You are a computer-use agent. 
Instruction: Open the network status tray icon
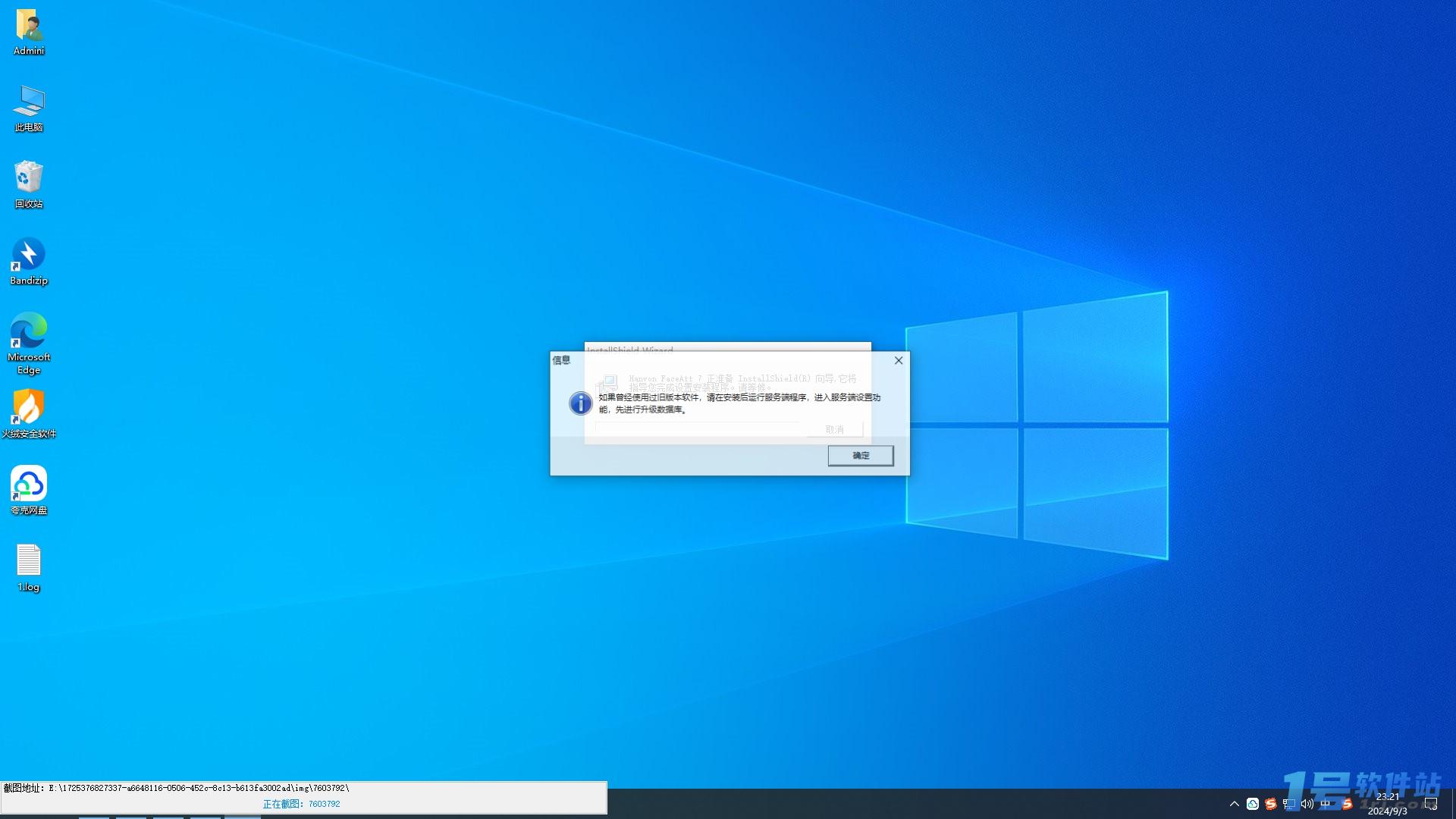pyautogui.click(x=1289, y=804)
